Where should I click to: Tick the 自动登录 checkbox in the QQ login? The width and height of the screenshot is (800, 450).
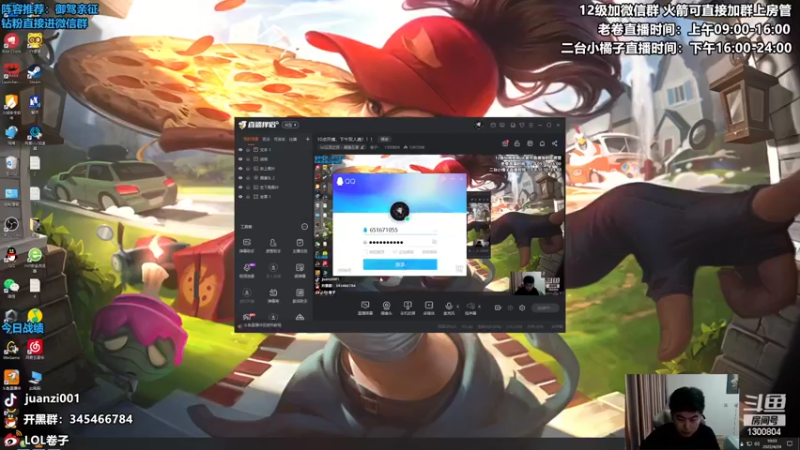(x=366, y=252)
